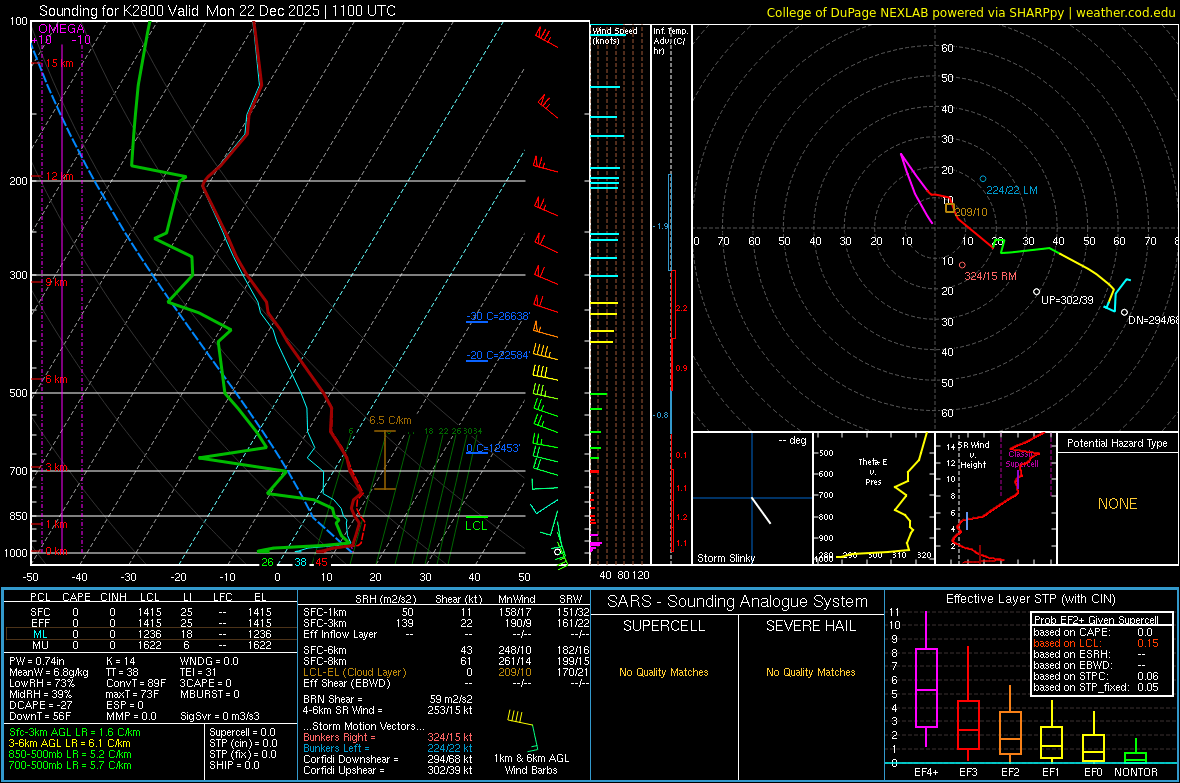Click the Bunkers Right = 324/15 kt line

pos(388,737)
